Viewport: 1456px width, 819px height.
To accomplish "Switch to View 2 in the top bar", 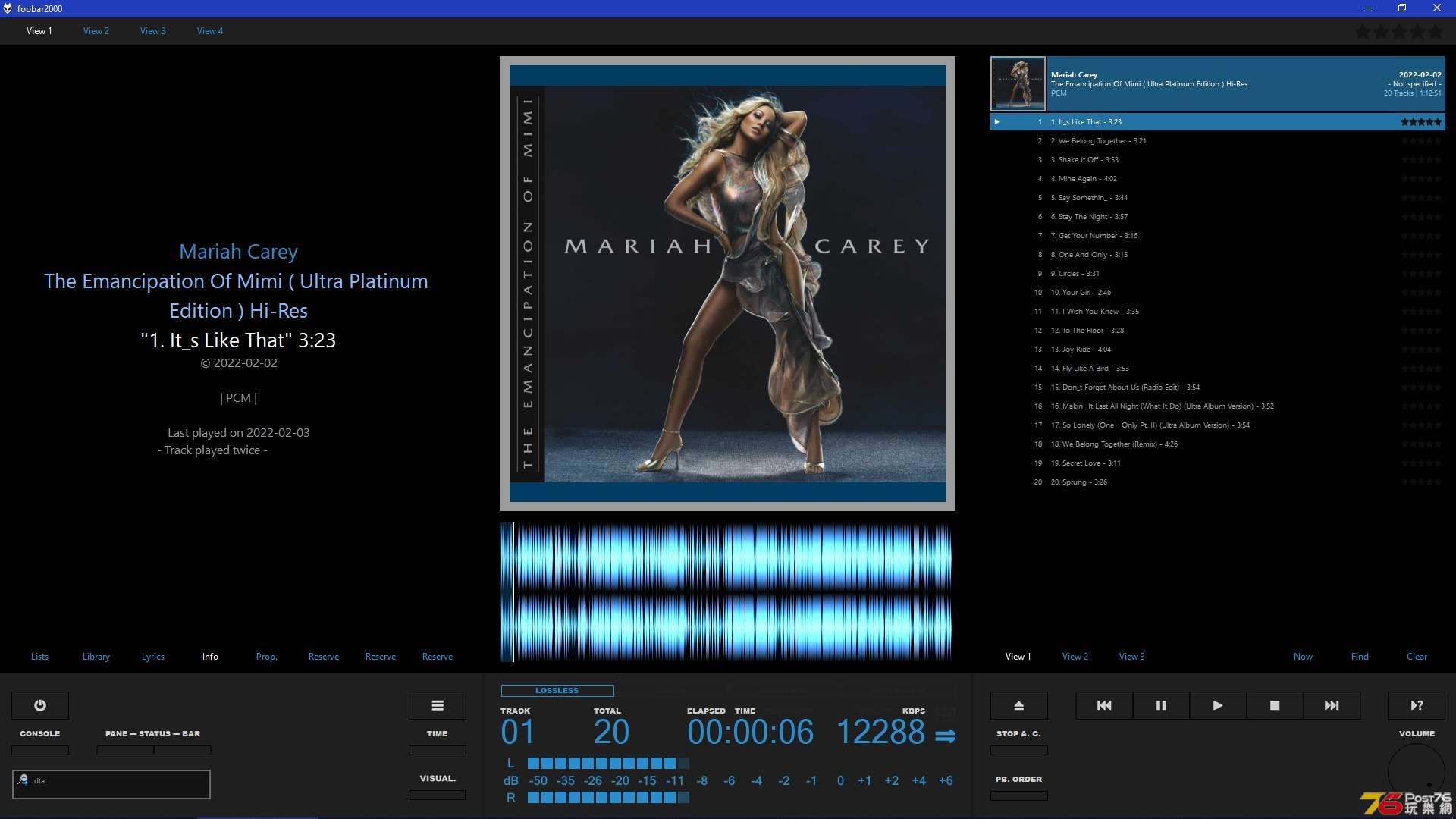I will (x=96, y=31).
